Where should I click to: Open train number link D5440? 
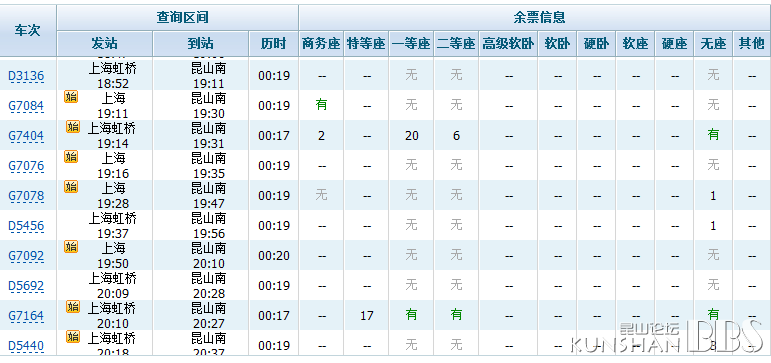pyautogui.click(x=26, y=346)
